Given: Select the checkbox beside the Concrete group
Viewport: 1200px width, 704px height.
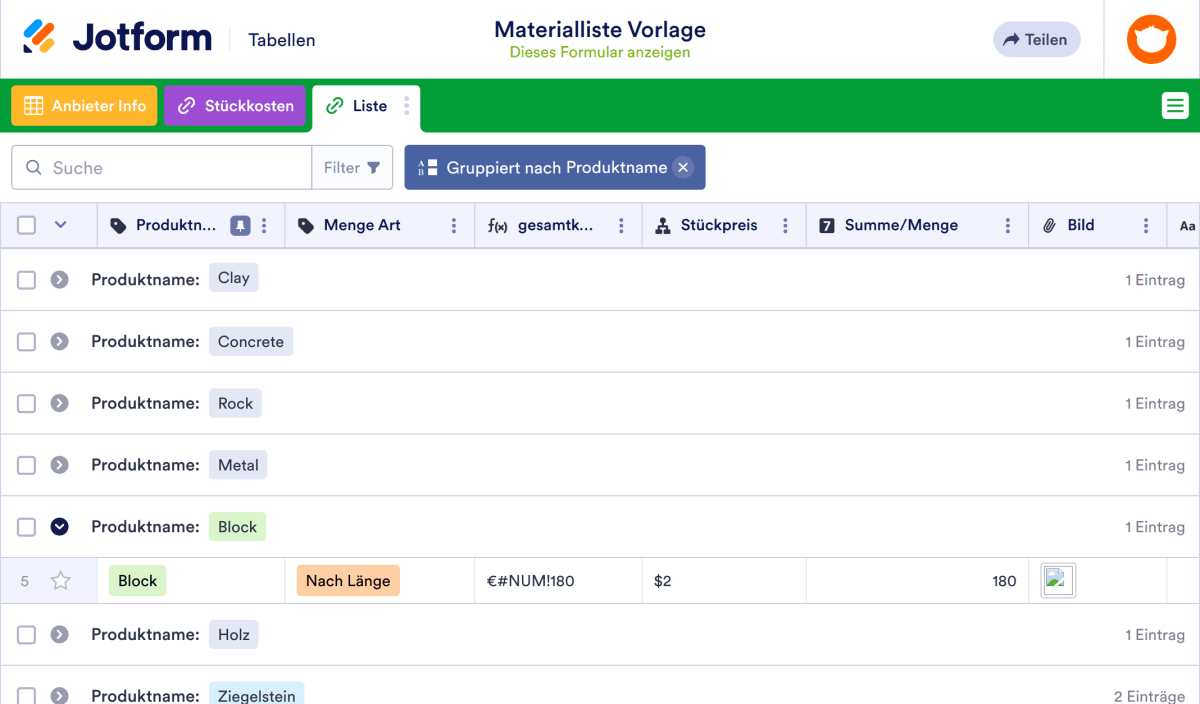Looking at the screenshot, I should point(26,341).
